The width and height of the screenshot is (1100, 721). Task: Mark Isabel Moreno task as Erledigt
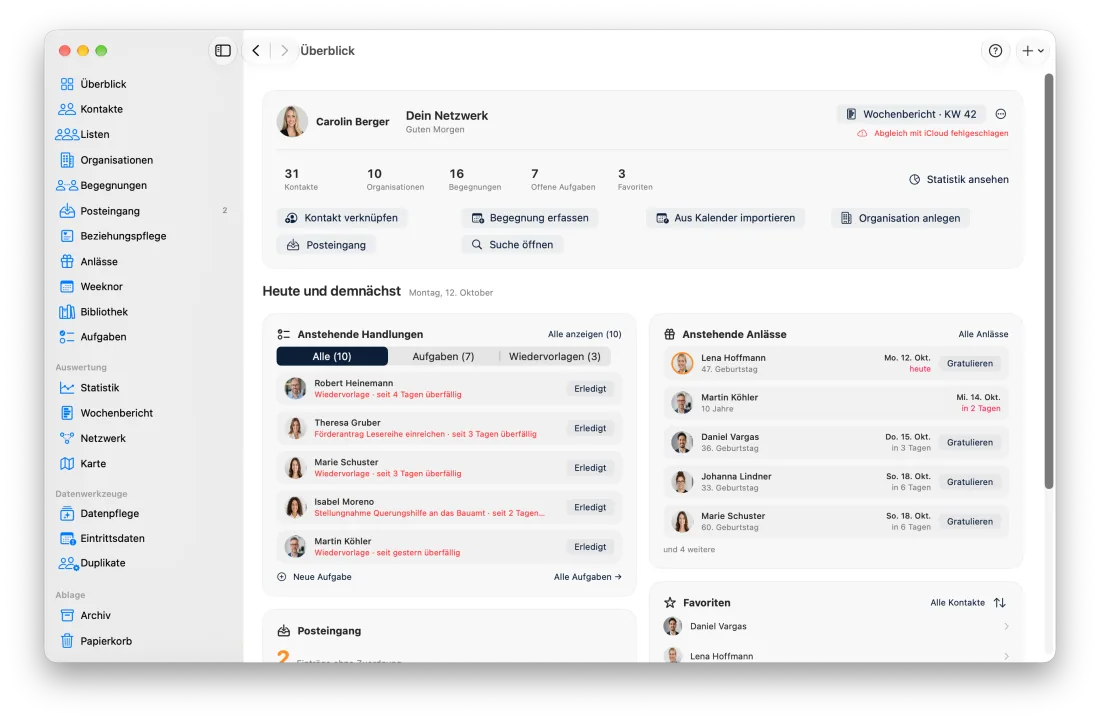pos(590,507)
